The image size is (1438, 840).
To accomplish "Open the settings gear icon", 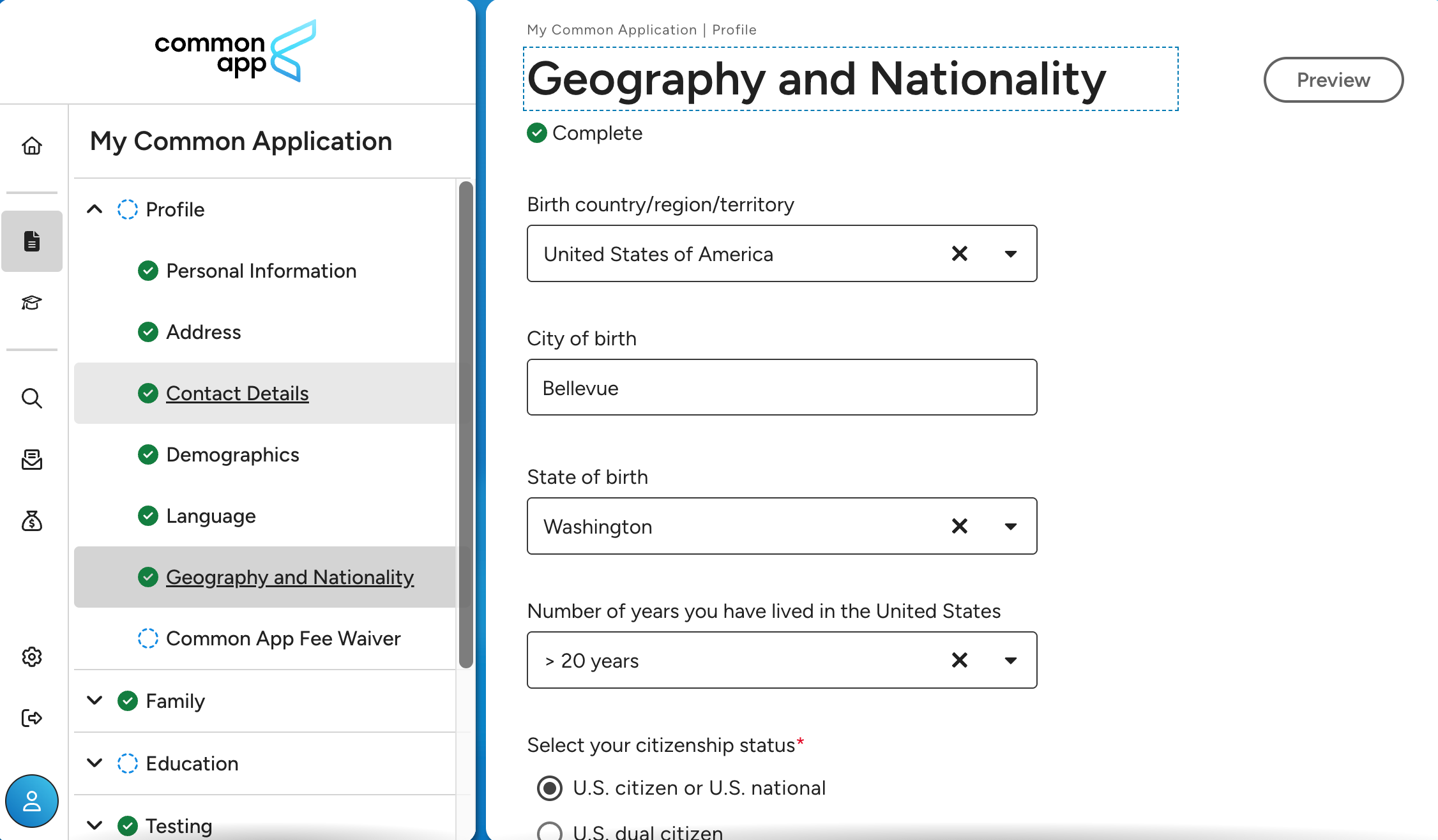I will tap(32, 657).
